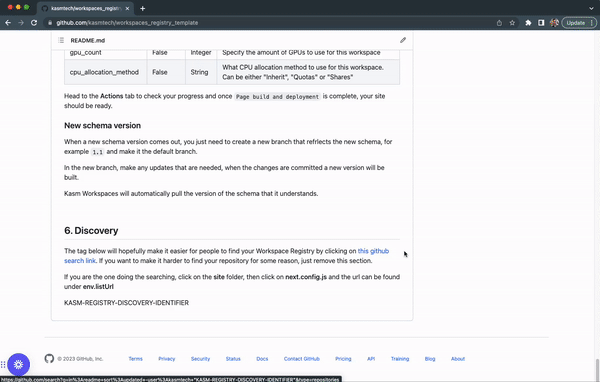Click the 'New schema version' heading
600x382 pixels.
click(103, 126)
